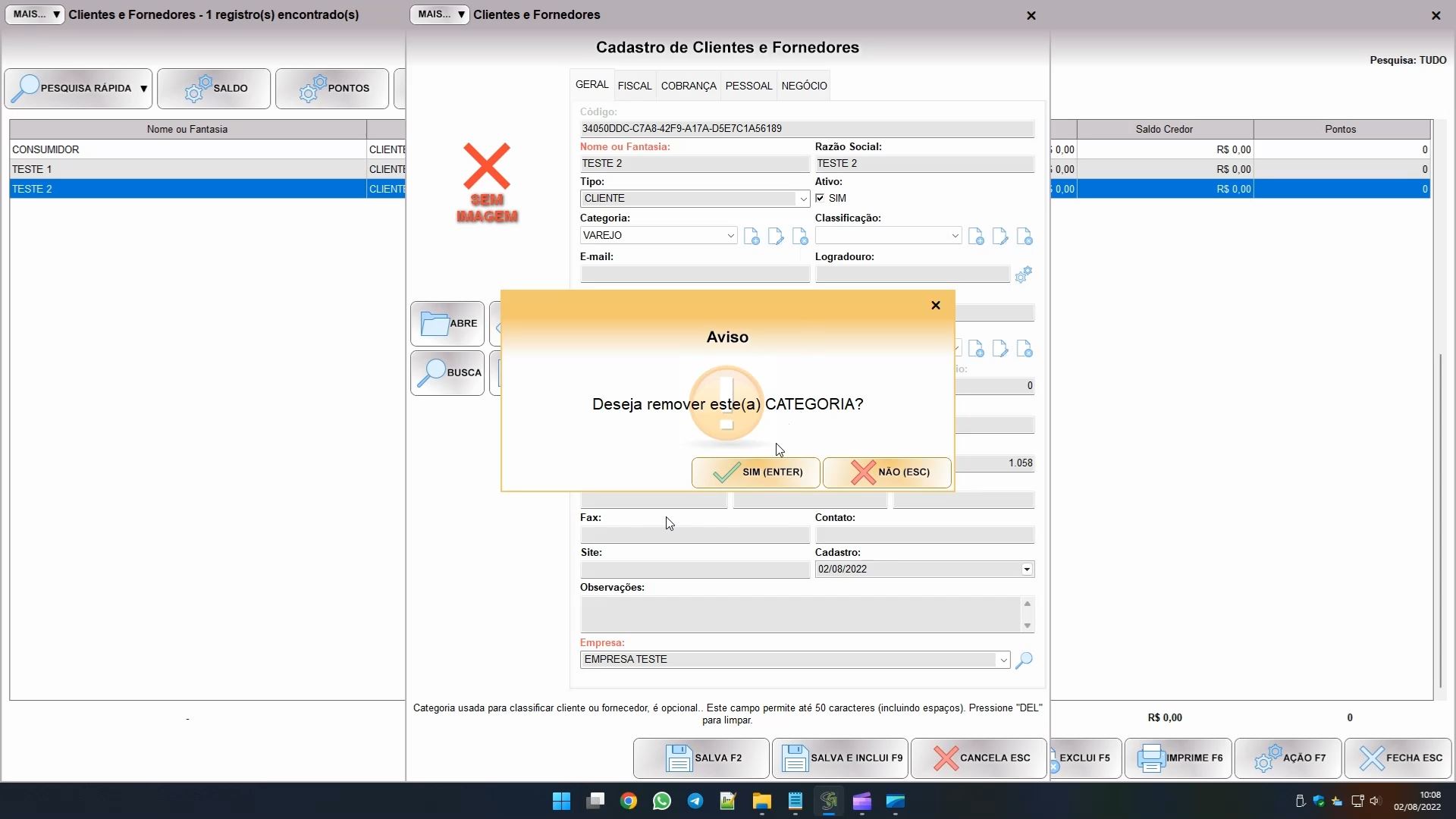The width and height of the screenshot is (1456, 819).
Task: Click the remove Categoria icon
Action: [800, 237]
